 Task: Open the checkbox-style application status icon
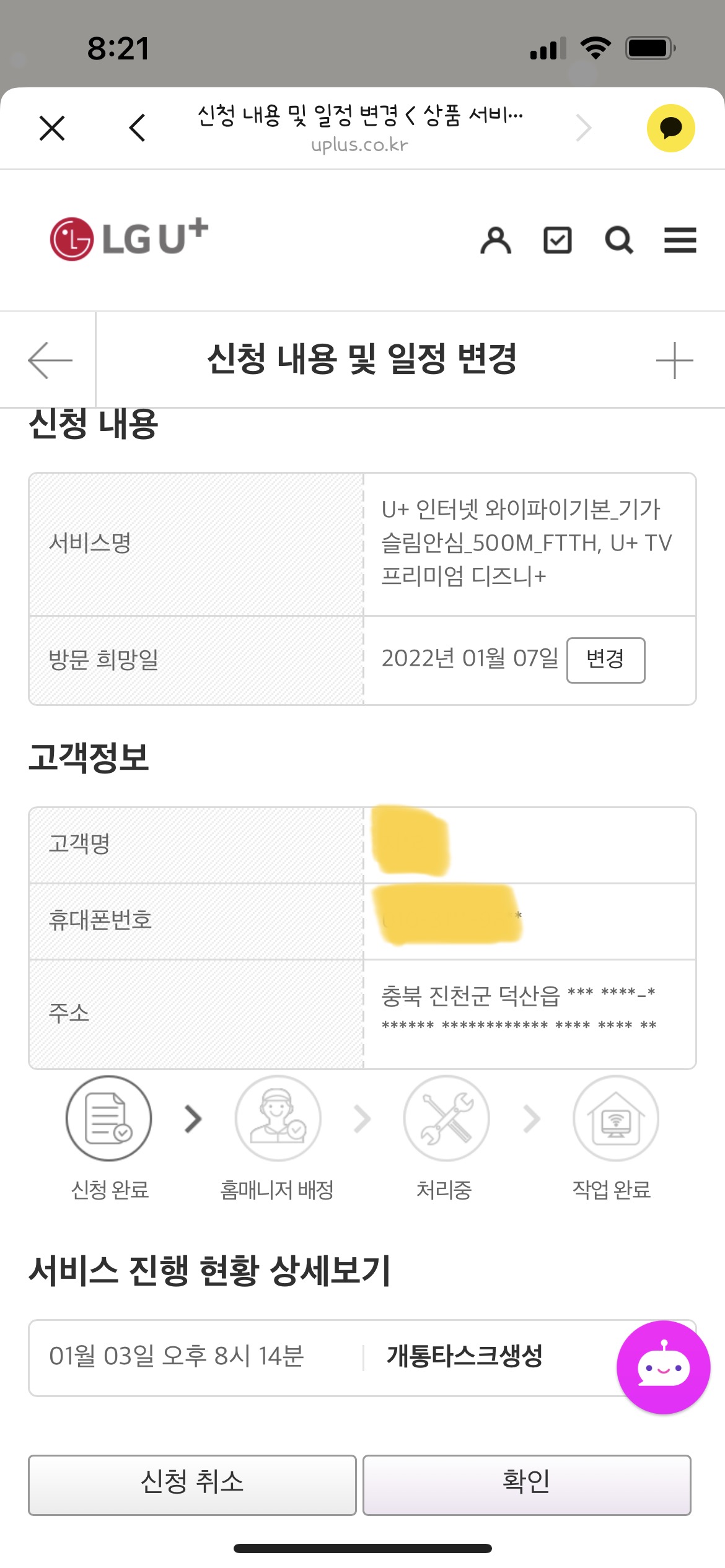(x=557, y=240)
